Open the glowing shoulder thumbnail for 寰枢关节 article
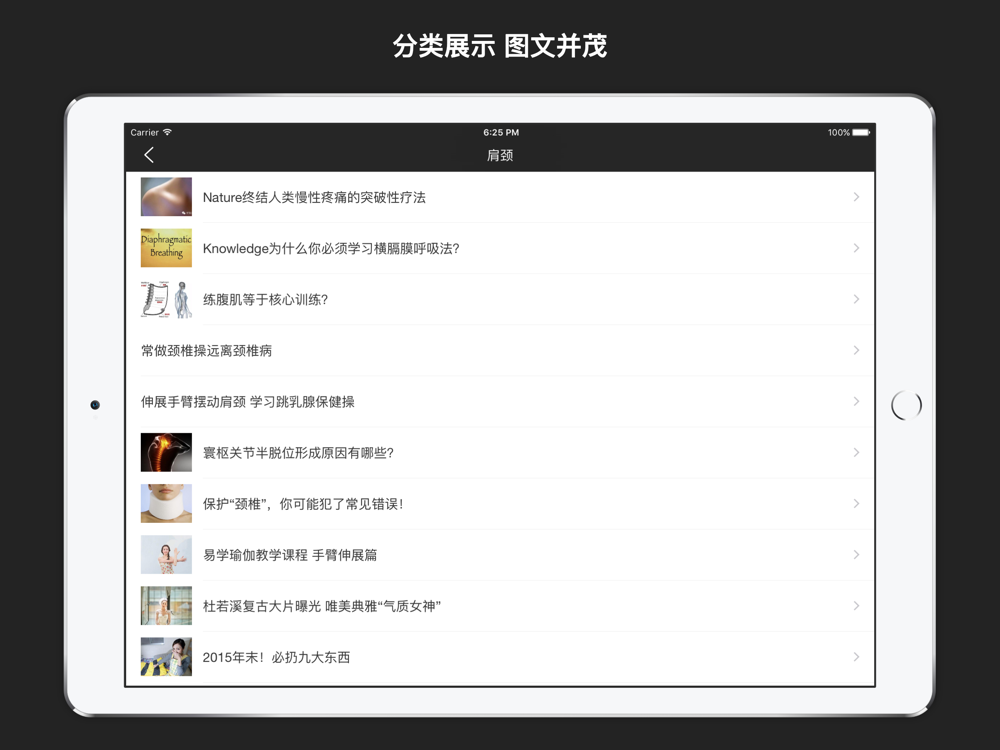The height and width of the screenshot is (750, 1000). [x=166, y=452]
